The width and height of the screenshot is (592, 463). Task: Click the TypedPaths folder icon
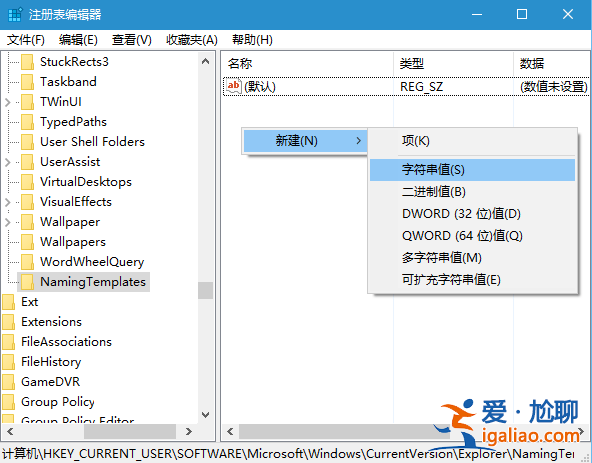[x=28, y=122]
